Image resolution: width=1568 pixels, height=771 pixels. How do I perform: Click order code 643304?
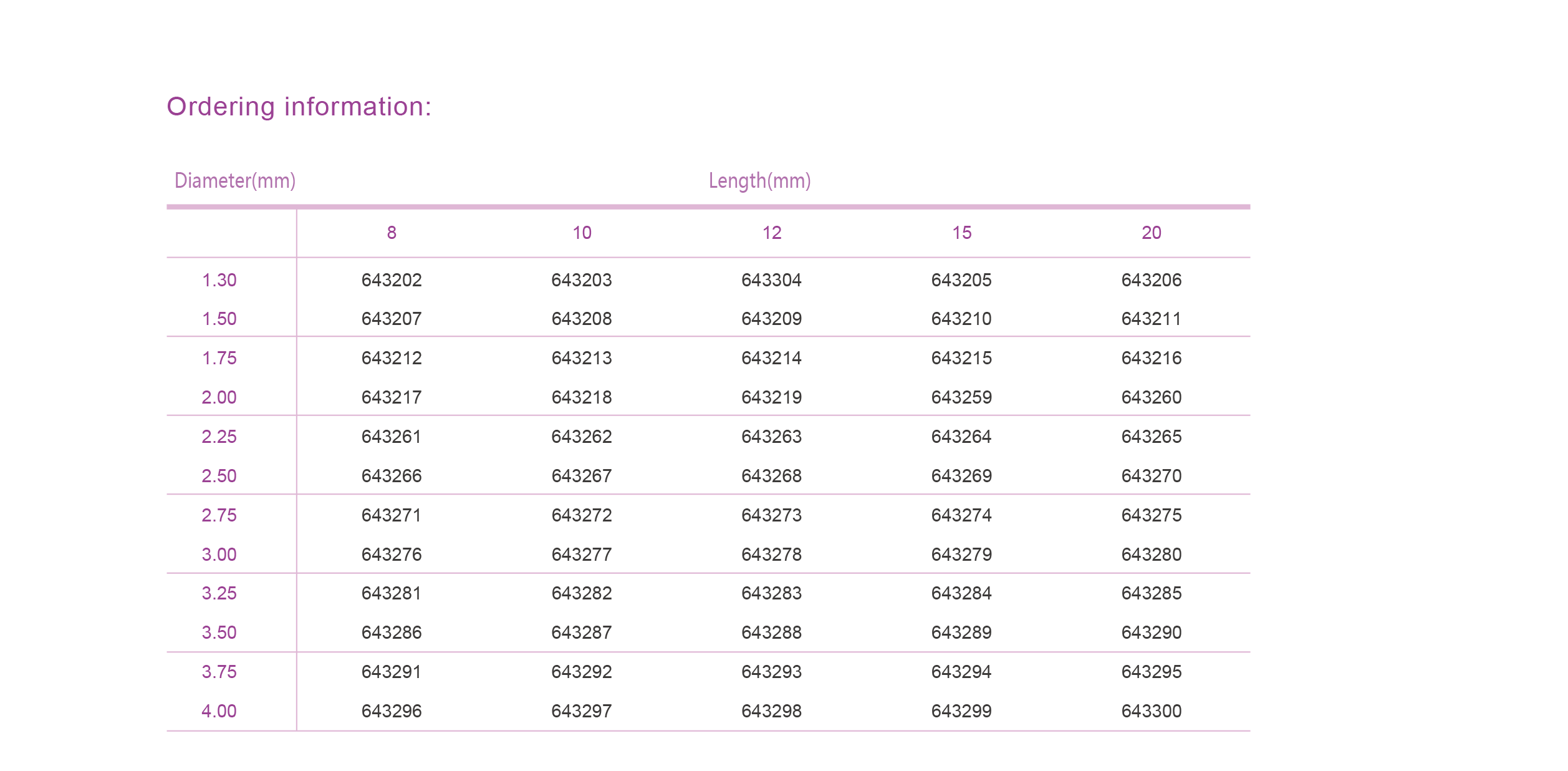(771, 280)
